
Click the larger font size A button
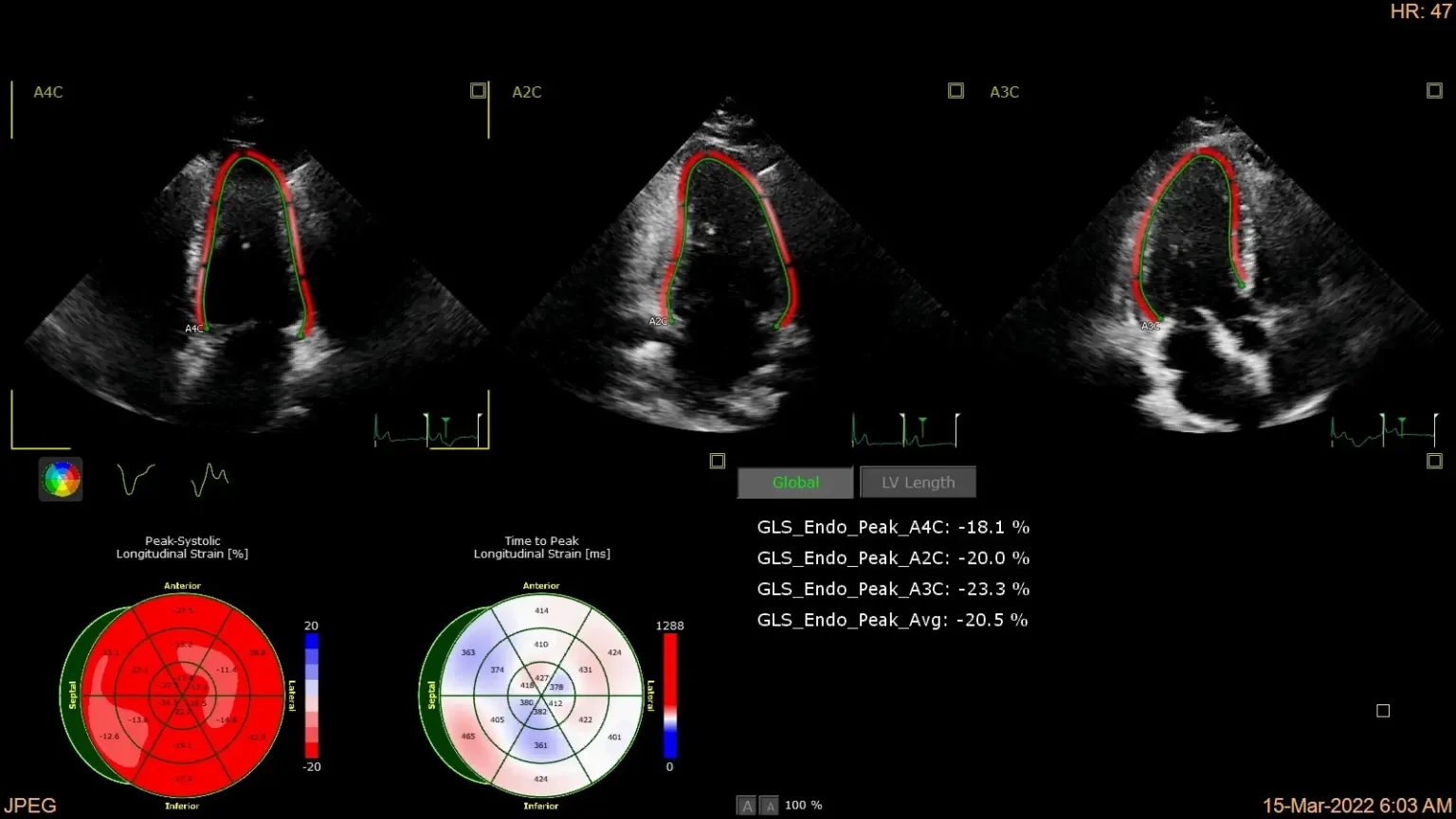tap(747, 806)
